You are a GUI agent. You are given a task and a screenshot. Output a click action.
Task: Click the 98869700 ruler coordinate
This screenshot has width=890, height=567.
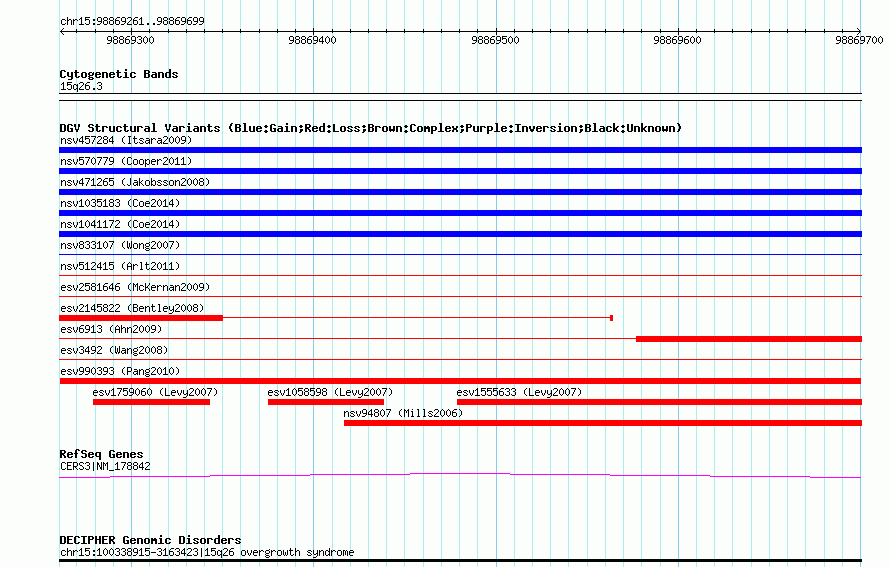tap(859, 40)
